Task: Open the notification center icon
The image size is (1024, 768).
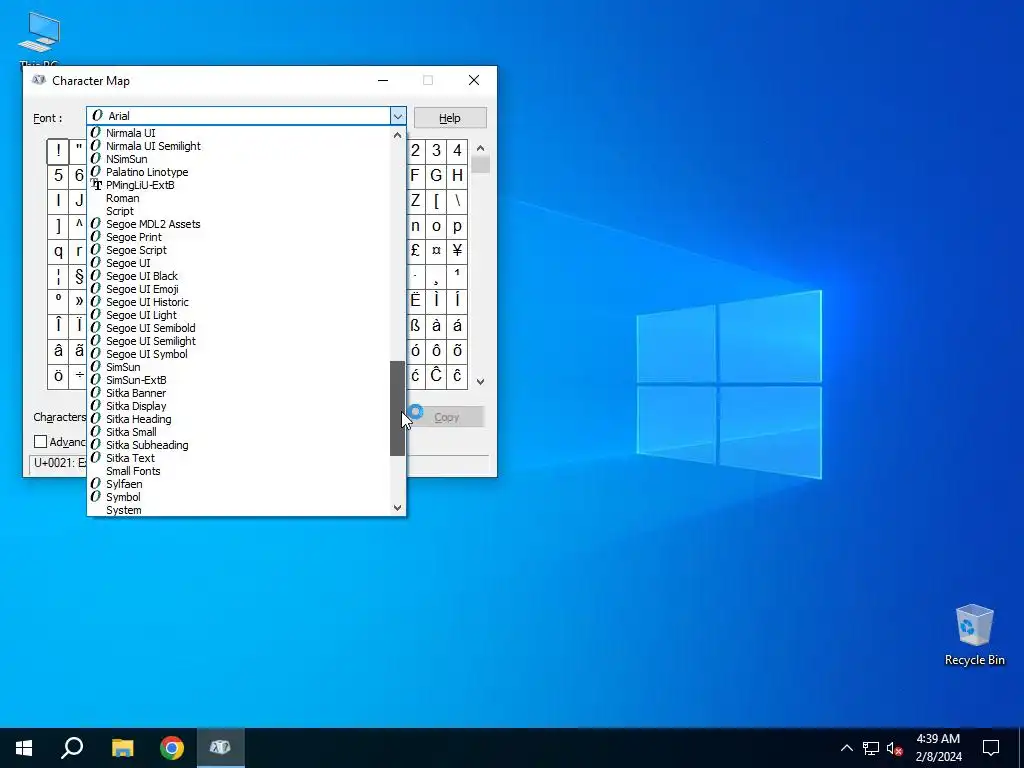Action: click(x=991, y=748)
